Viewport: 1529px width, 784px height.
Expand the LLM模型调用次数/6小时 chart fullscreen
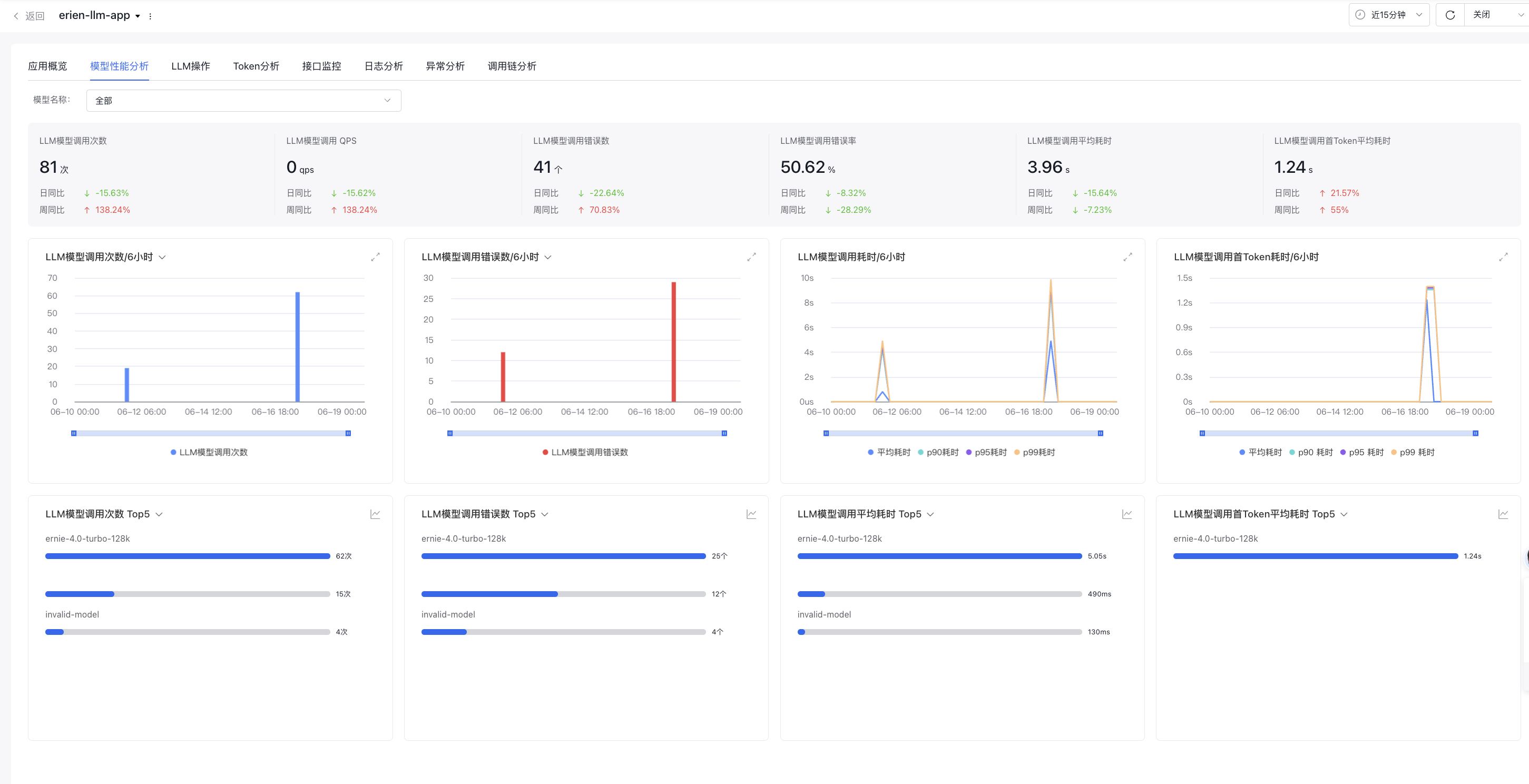375,257
